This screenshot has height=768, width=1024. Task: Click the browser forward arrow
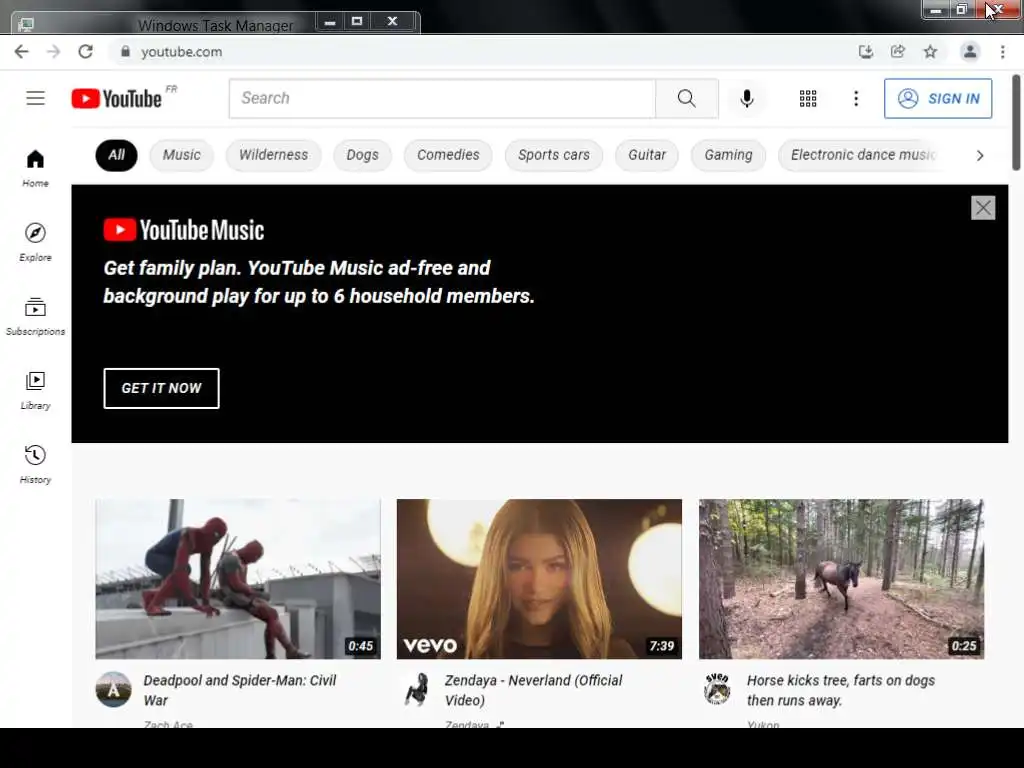click(x=54, y=52)
